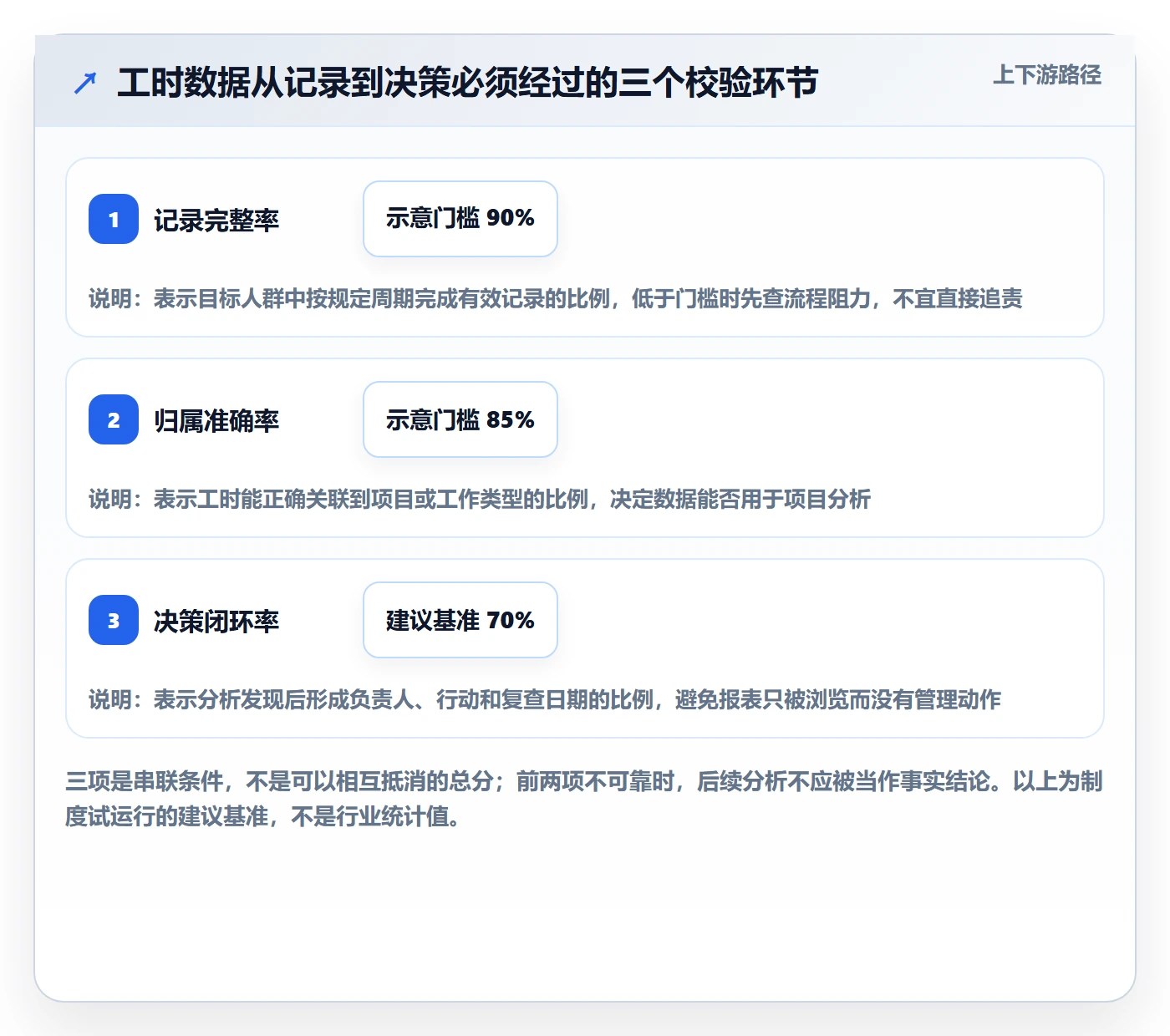This screenshot has width=1170, height=1036.
Task: Click the 归属准确率 item title
Action: 216,421
